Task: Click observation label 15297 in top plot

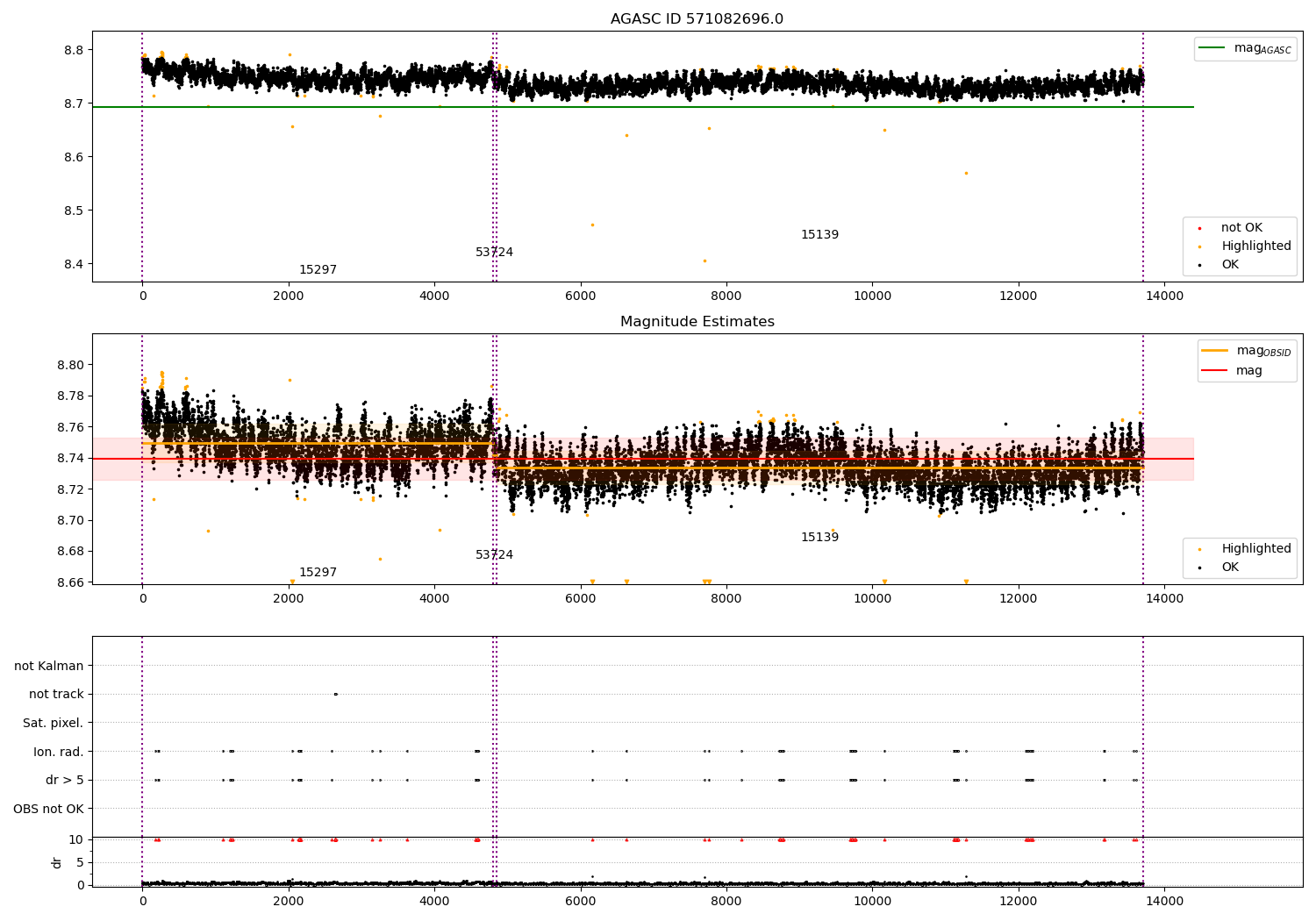Action: coord(318,270)
